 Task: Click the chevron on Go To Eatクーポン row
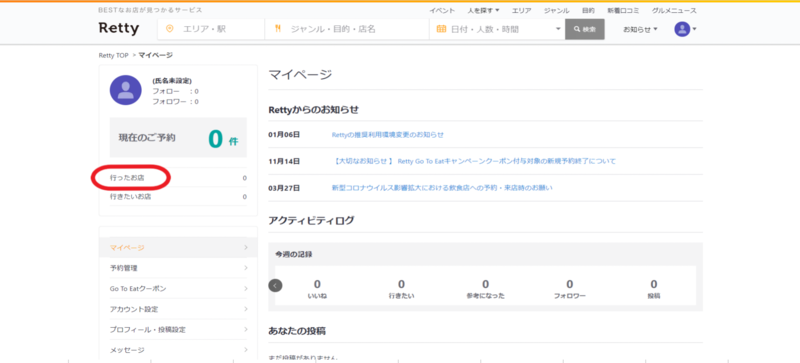pyautogui.click(x=246, y=288)
